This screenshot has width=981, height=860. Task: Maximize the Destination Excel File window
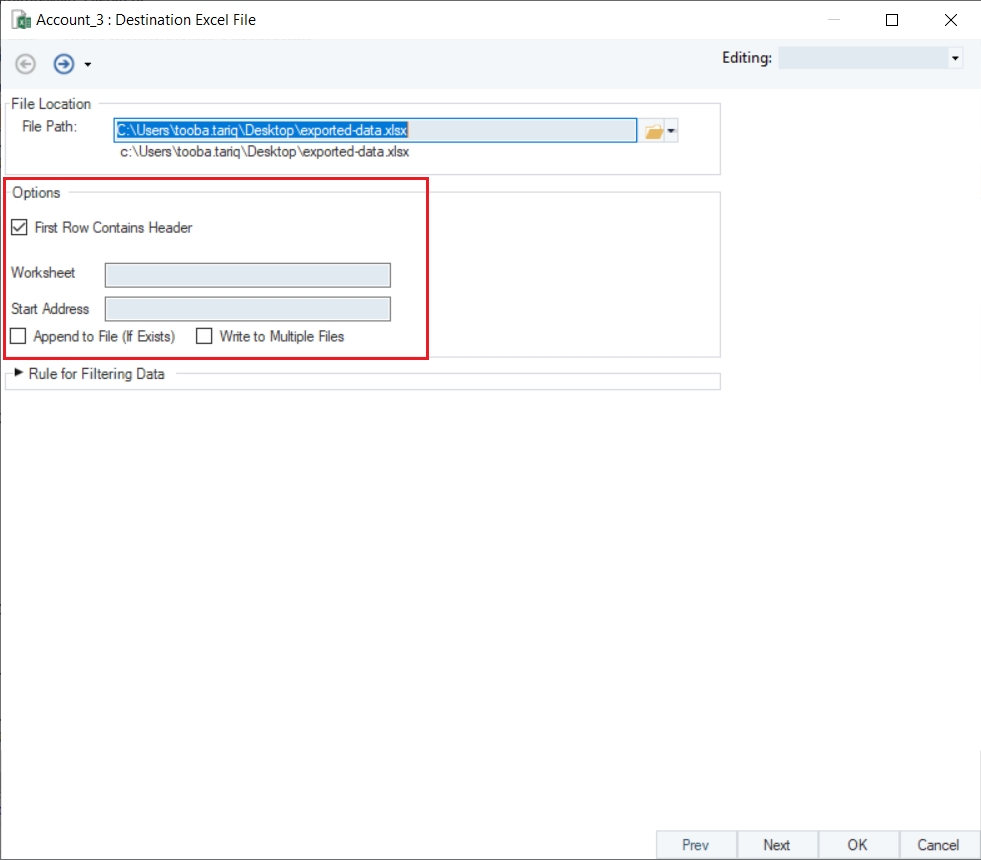[x=892, y=20]
